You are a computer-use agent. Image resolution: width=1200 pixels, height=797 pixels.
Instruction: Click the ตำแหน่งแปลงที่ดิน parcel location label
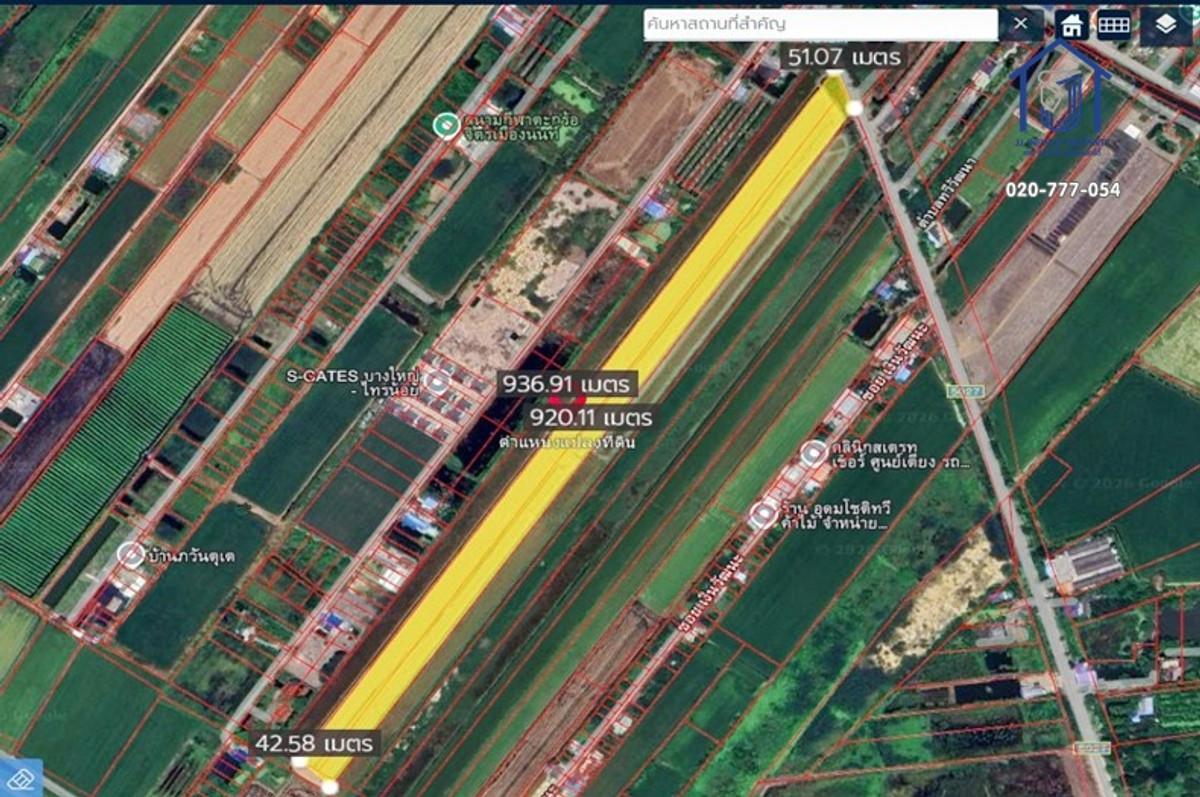pyautogui.click(x=567, y=441)
